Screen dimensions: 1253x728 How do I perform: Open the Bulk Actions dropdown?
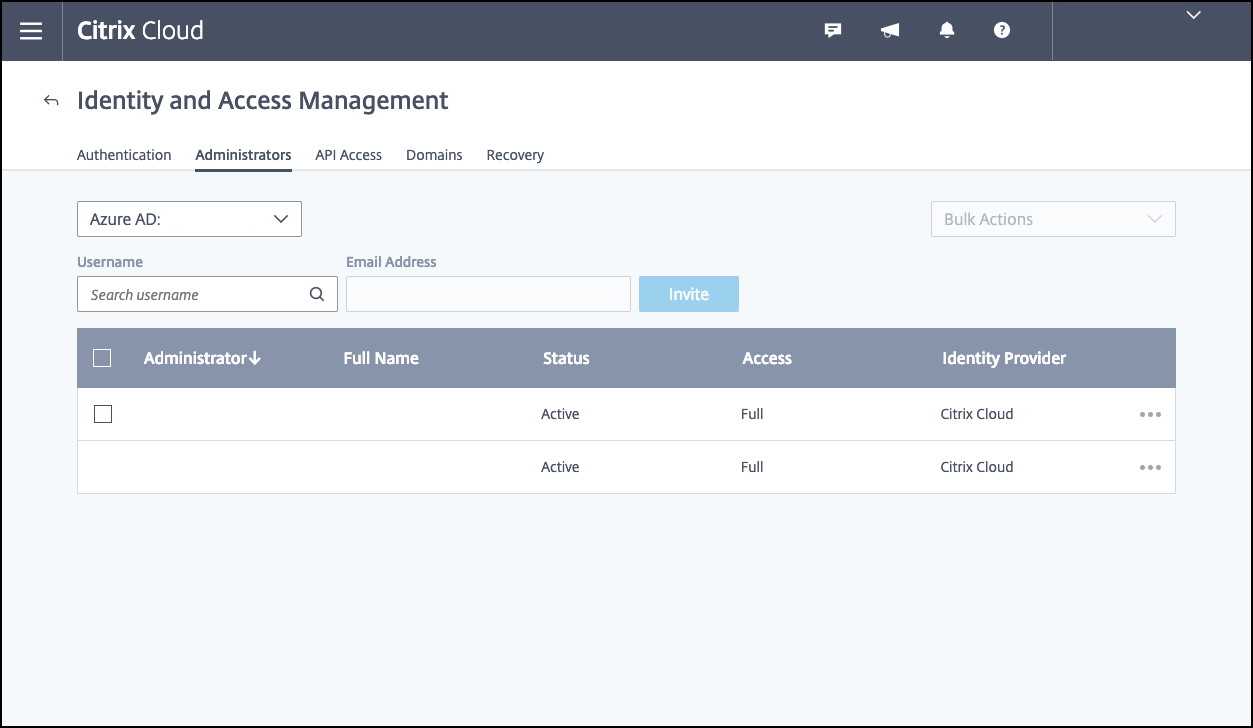(x=1052, y=219)
